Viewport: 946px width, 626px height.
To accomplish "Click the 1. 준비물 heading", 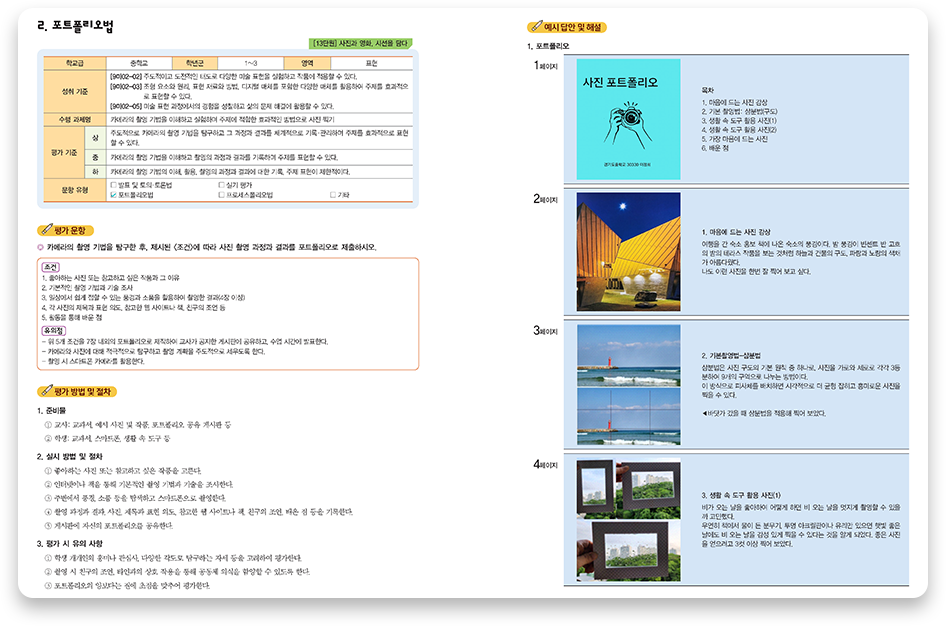I will [51, 411].
